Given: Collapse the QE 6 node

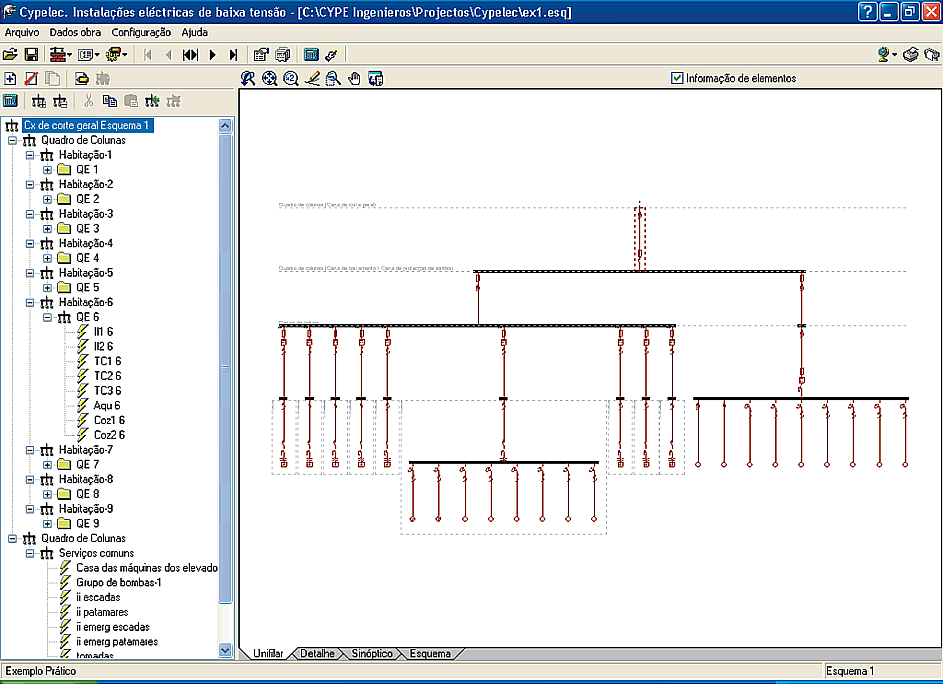Looking at the screenshot, I should tap(47, 317).
